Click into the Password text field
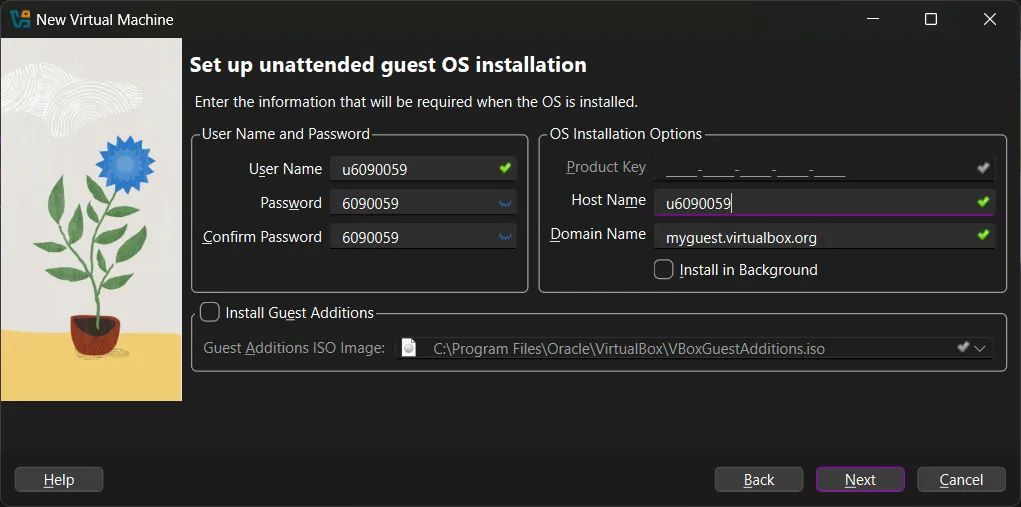Screen dimensions: 1021x507 pyautogui.click(x=415, y=203)
